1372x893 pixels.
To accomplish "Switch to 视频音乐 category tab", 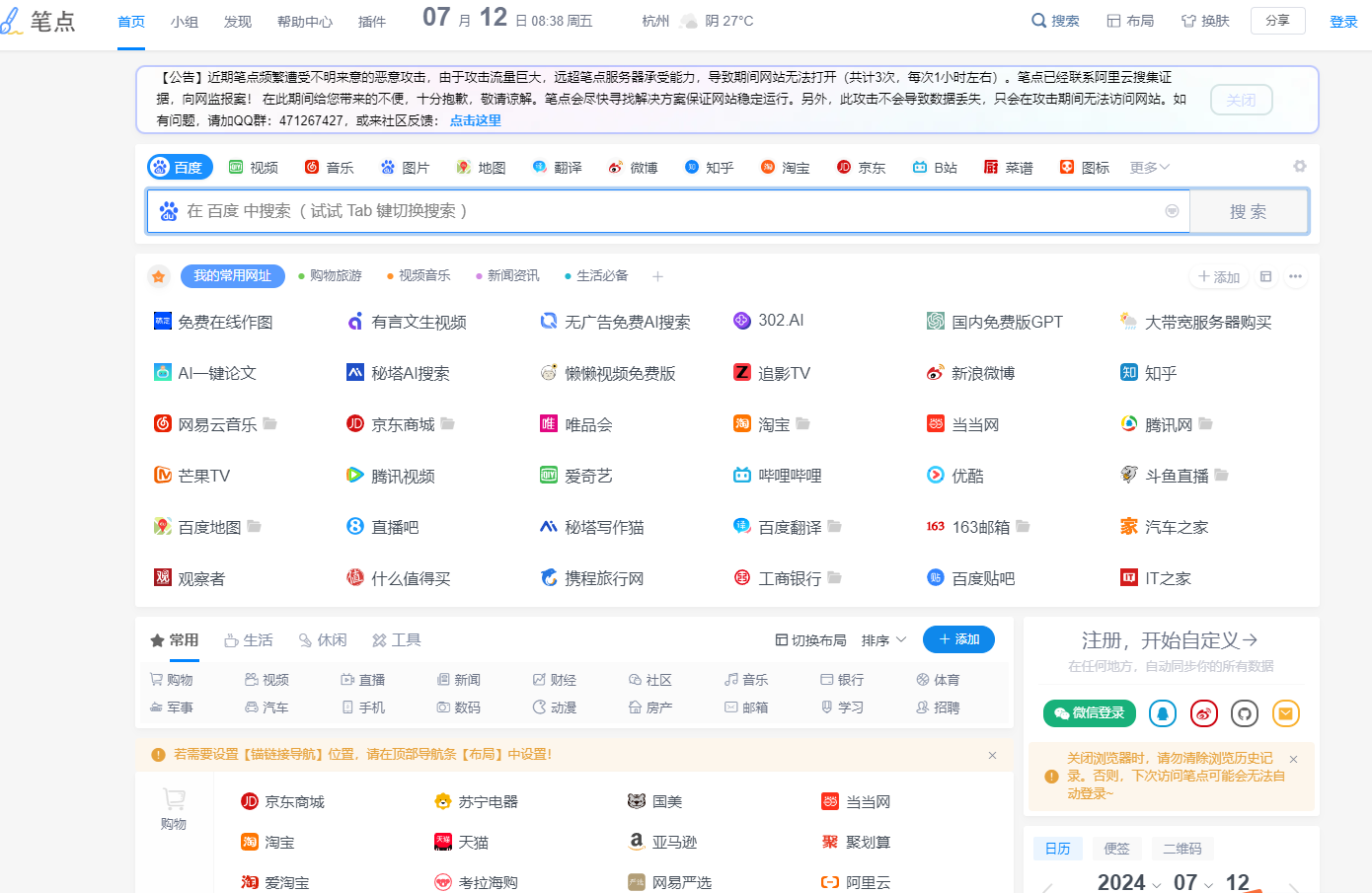I will pos(419,276).
